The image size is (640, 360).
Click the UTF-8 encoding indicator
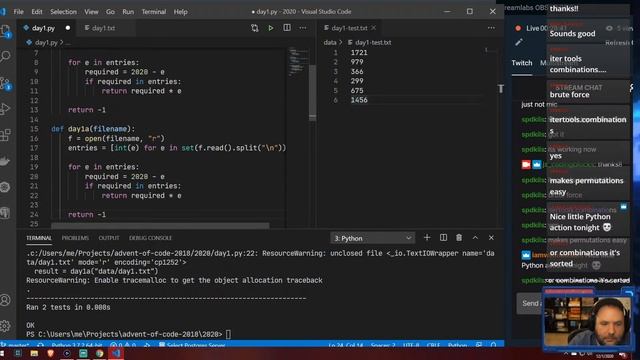[x=411, y=345]
